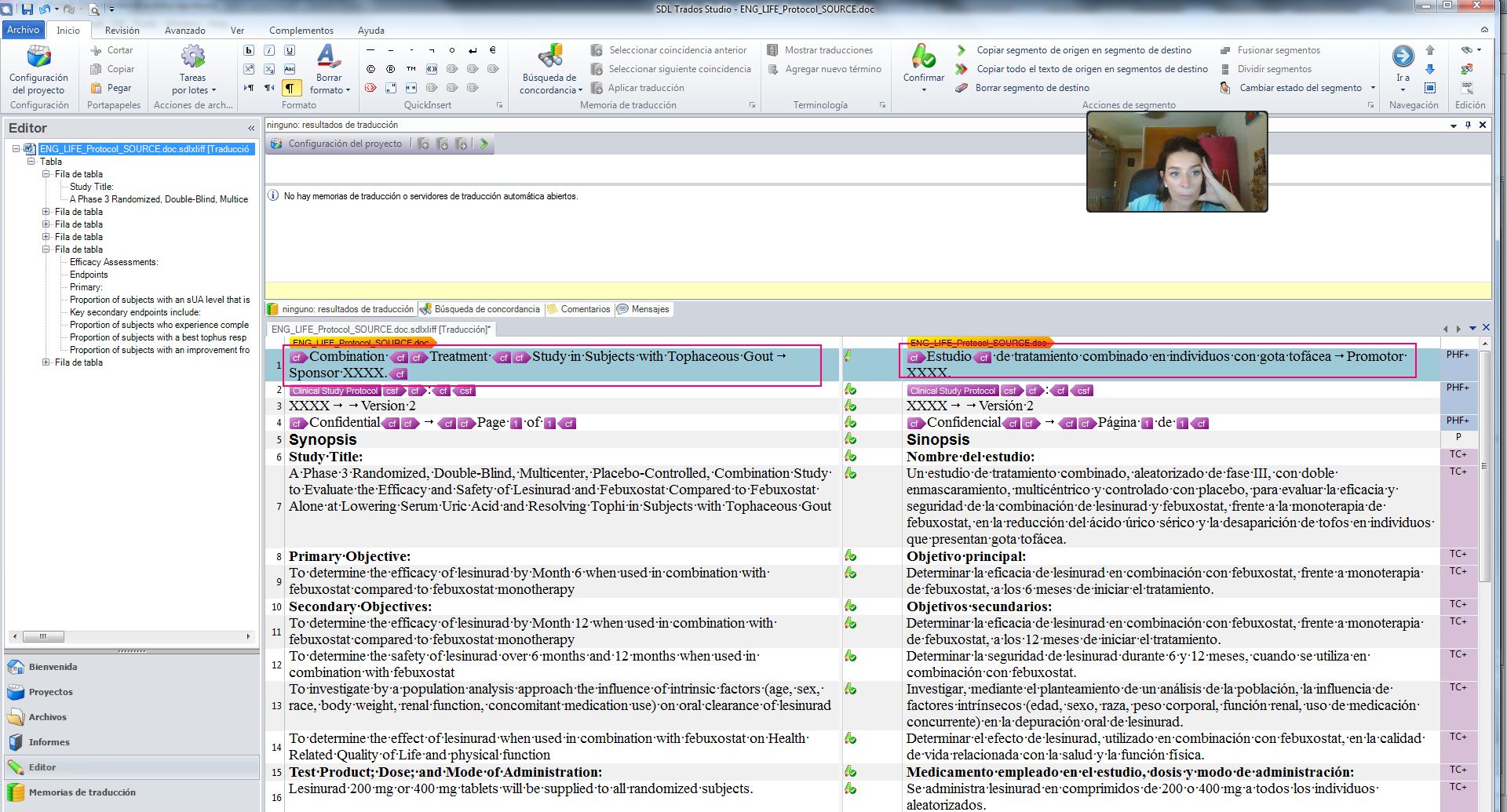
Task: Click undo in quick access toolbar
Action: point(45,9)
